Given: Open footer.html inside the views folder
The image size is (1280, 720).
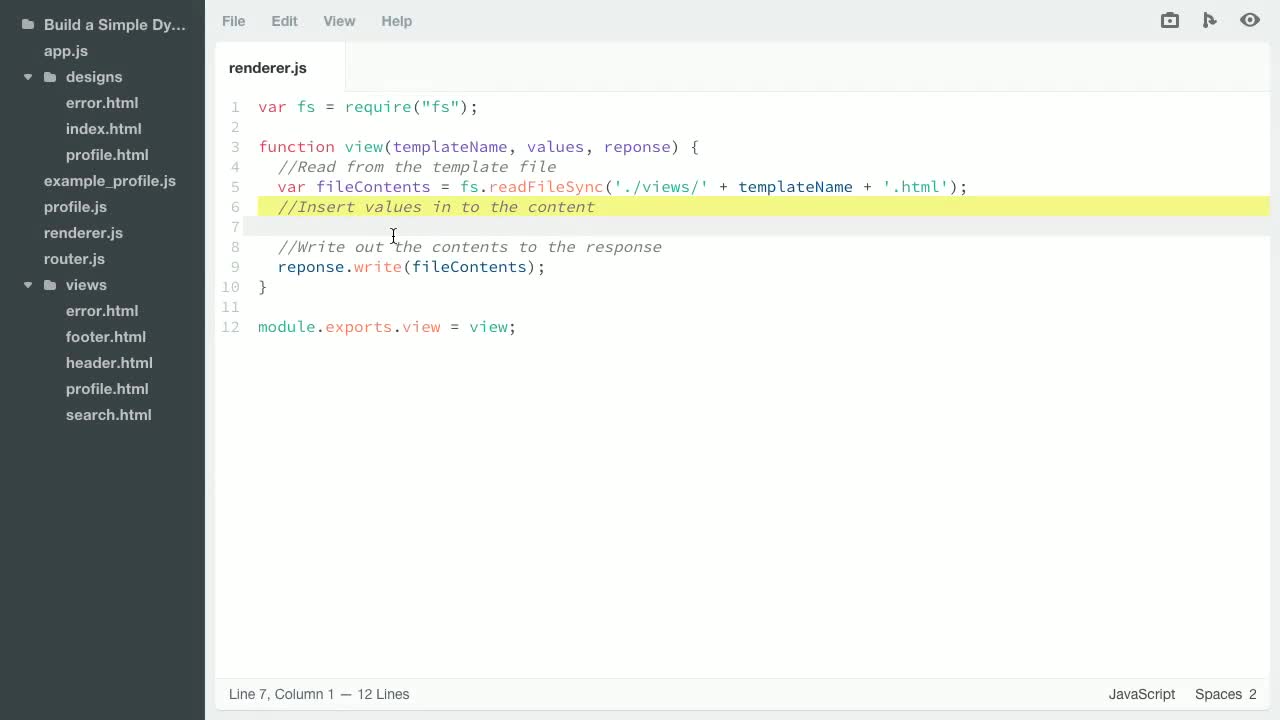Looking at the screenshot, I should pos(105,337).
